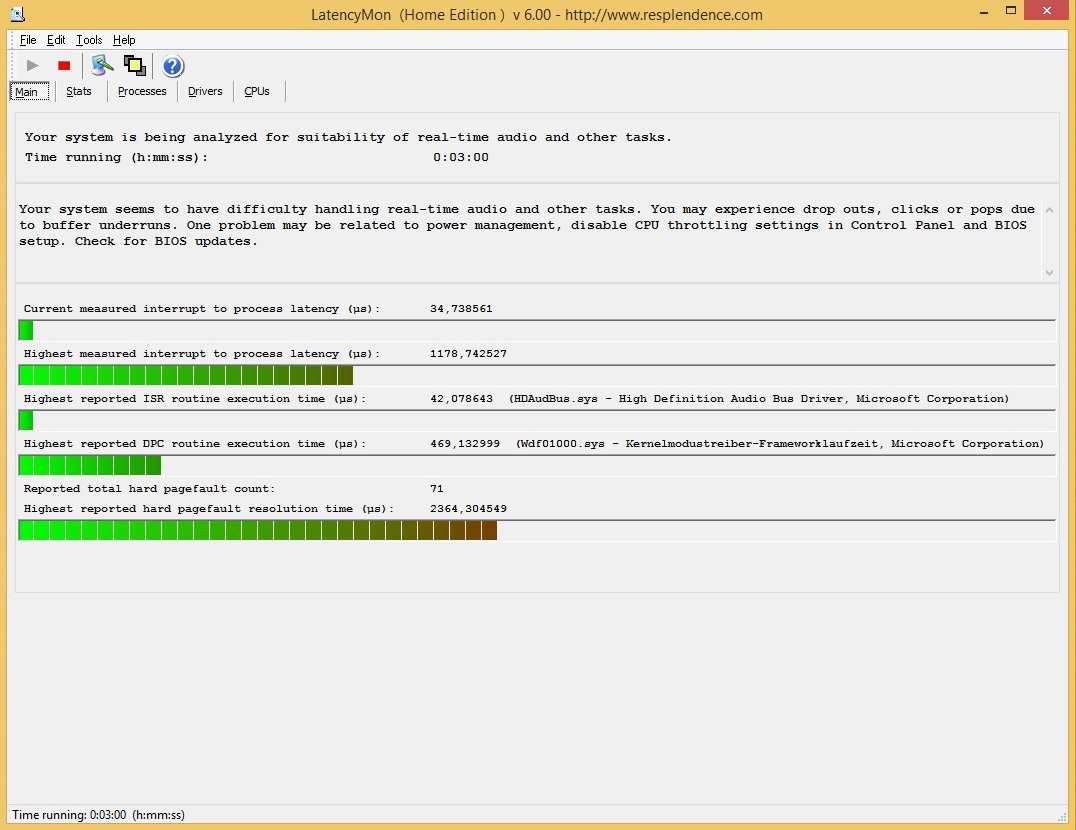Screen dimensions: 1076x830
Task: Stop monitoring with the red square button
Action: click(64, 66)
